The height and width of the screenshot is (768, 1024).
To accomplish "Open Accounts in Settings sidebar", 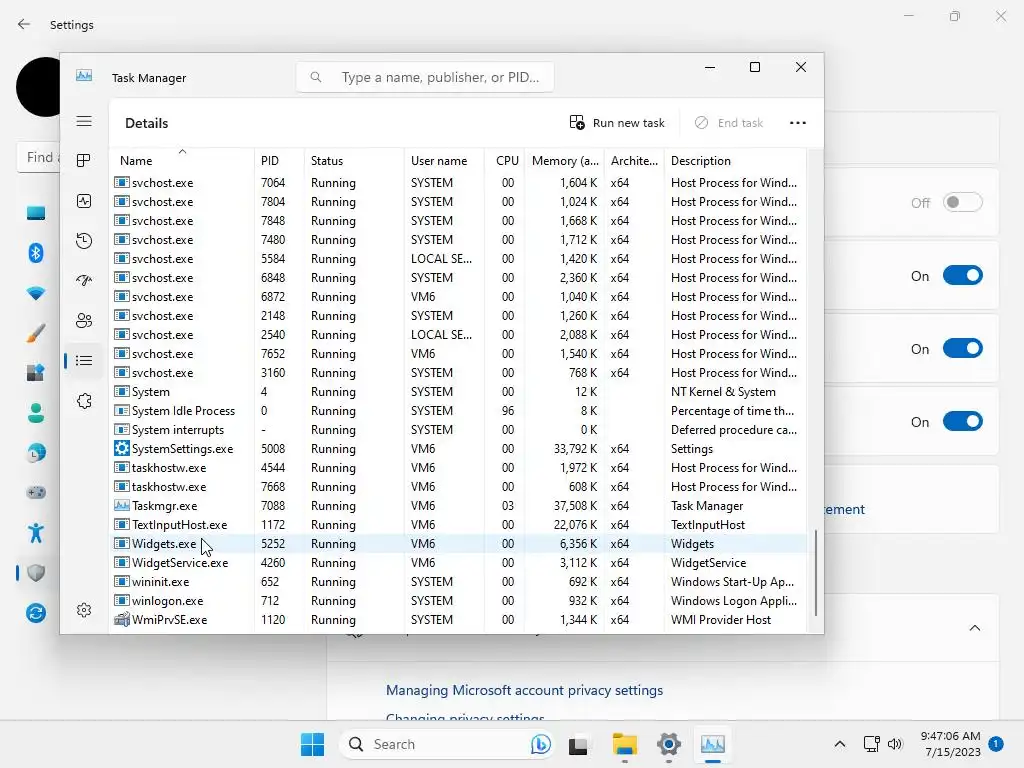I will pos(36,413).
